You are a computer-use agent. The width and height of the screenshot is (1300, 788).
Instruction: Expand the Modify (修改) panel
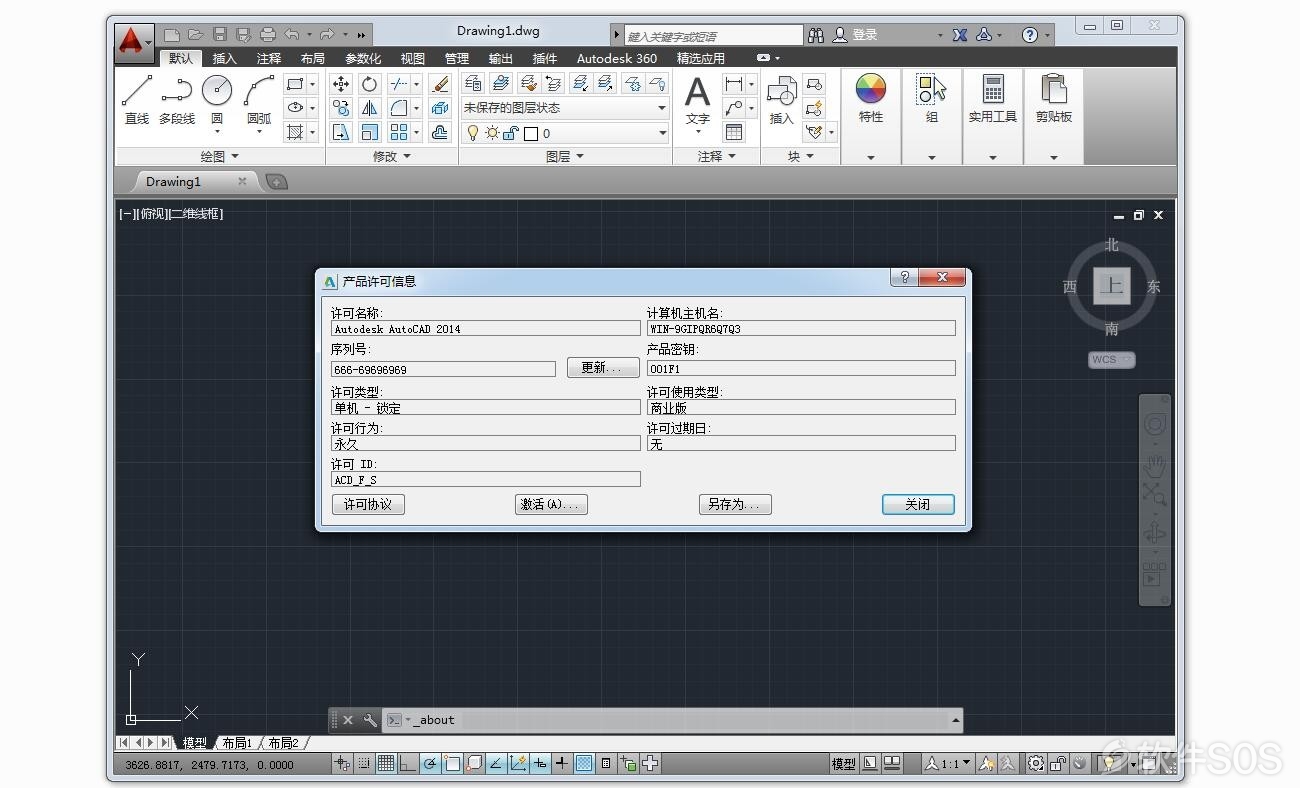(392, 156)
